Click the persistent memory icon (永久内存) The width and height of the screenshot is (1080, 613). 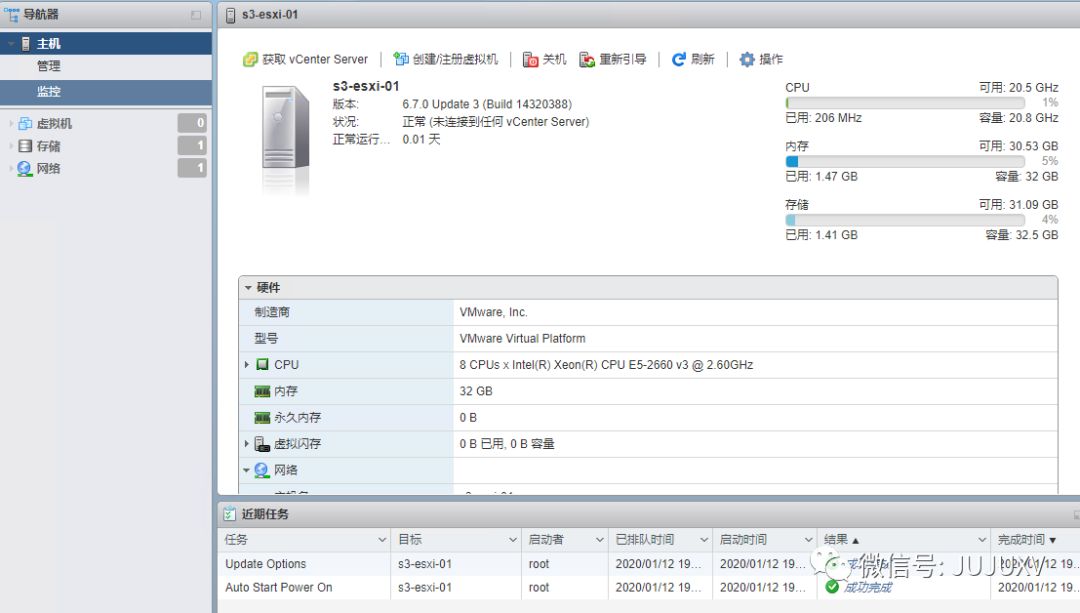pyautogui.click(x=262, y=417)
